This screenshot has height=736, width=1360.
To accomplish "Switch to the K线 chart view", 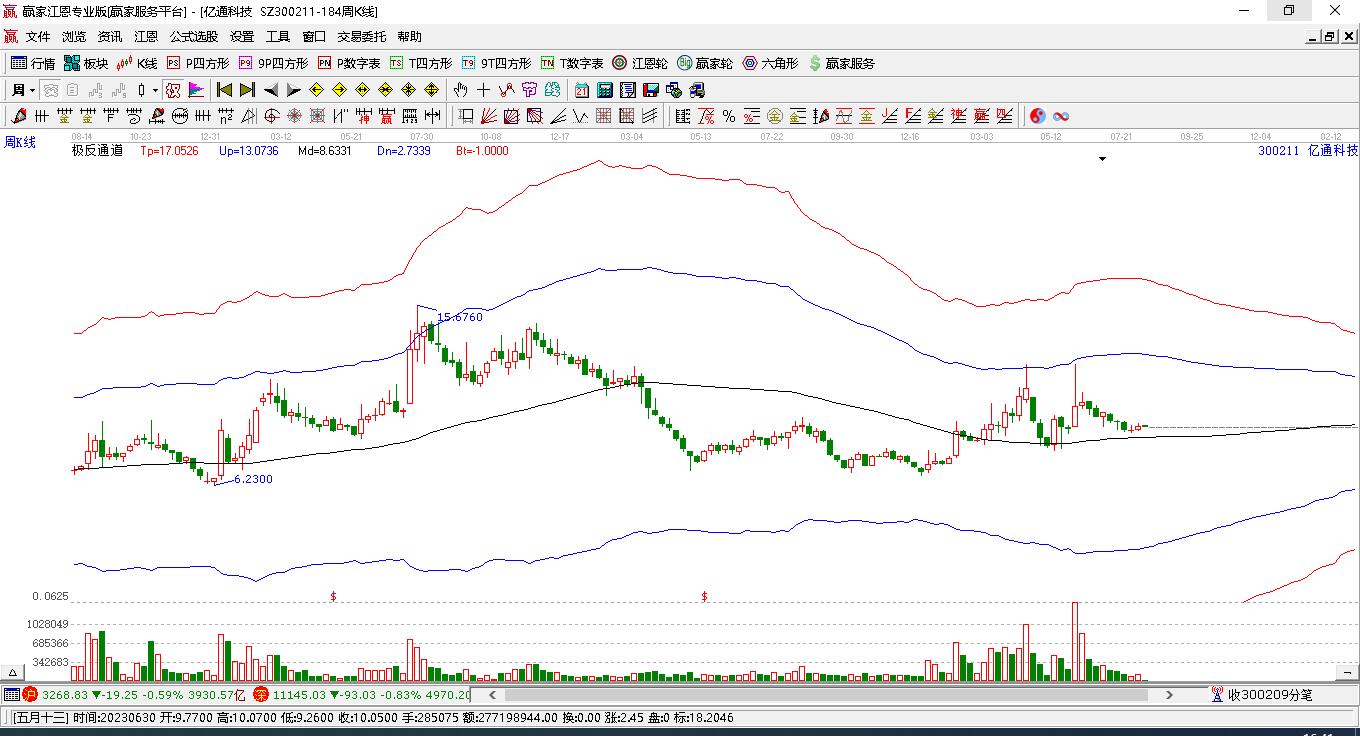I will coord(137,63).
